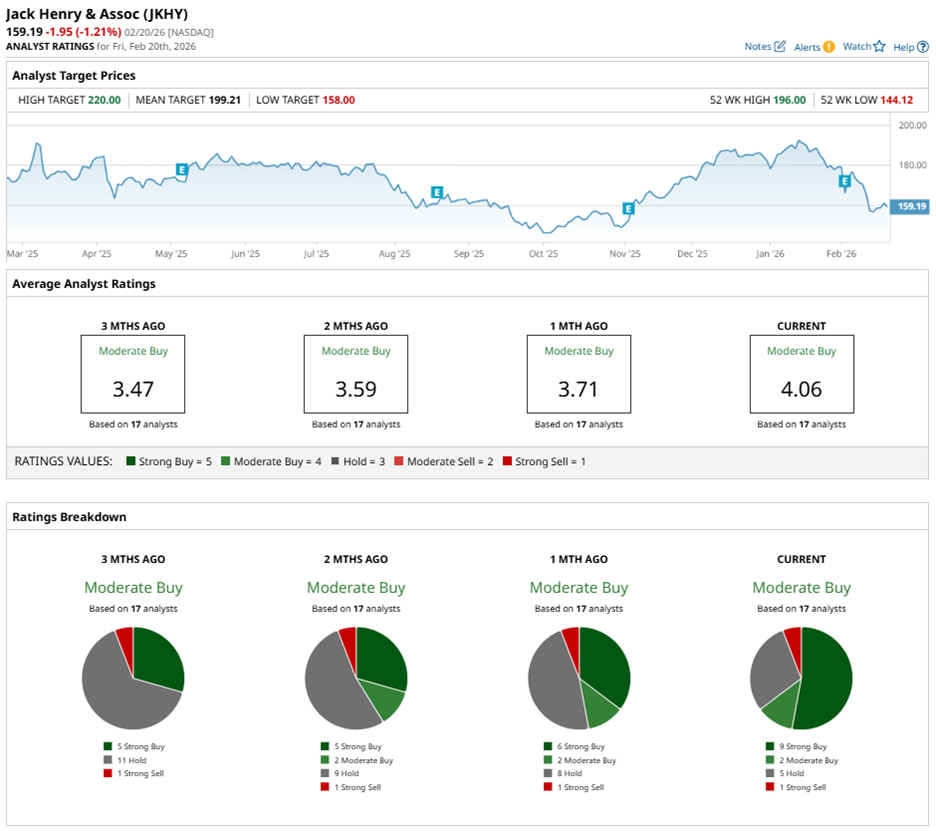Click the '6 Strong Buy' legend entry

click(x=574, y=746)
